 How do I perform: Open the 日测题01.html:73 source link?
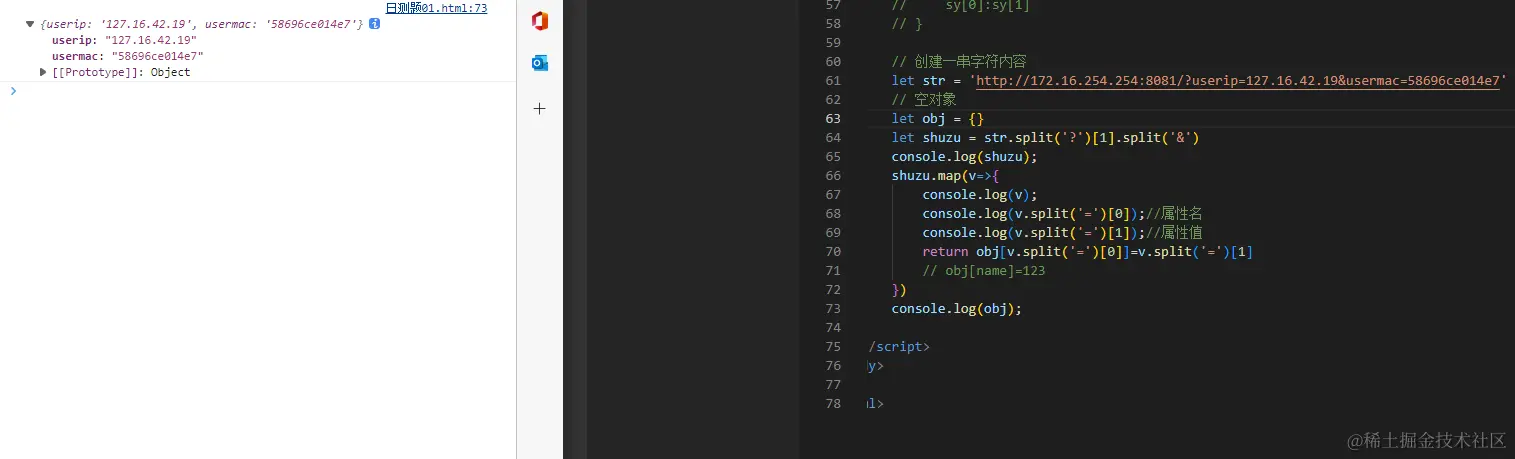(436, 8)
